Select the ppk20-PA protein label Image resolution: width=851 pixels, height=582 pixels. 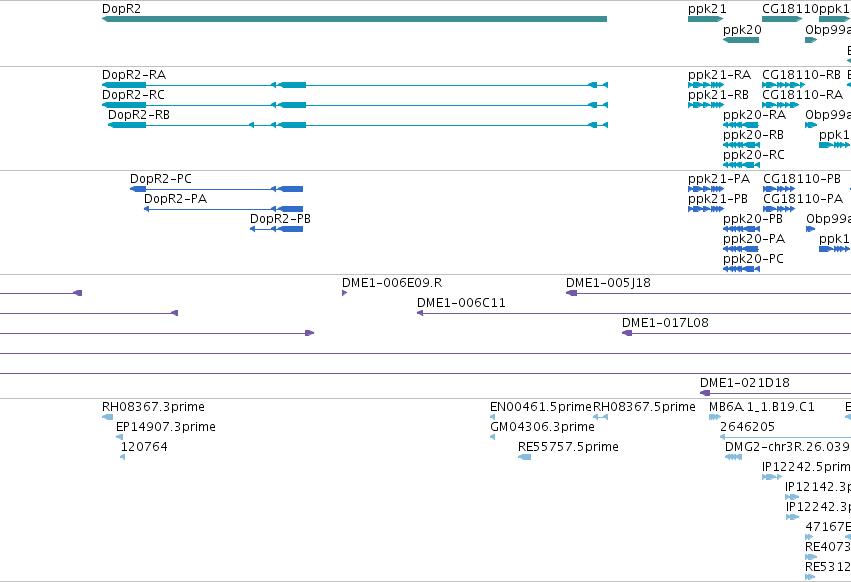[x=754, y=239]
